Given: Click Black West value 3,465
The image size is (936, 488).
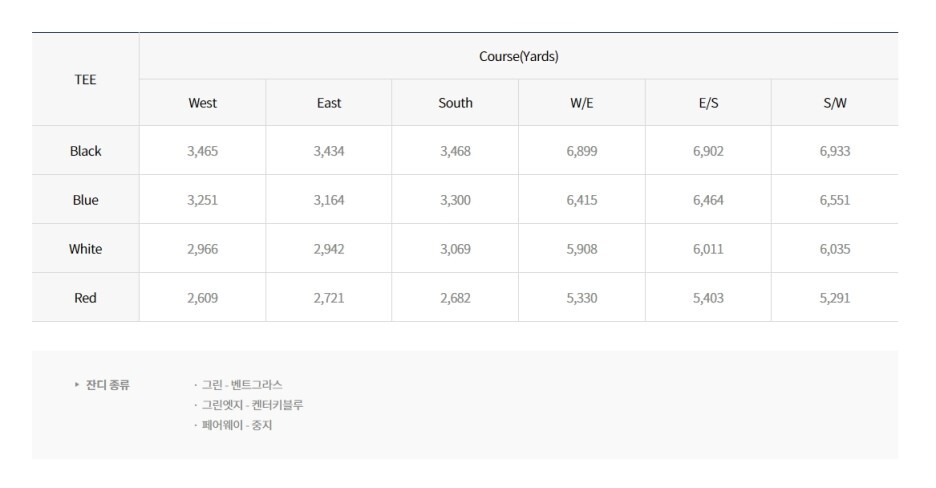Looking at the screenshot, I should (202, 151).
